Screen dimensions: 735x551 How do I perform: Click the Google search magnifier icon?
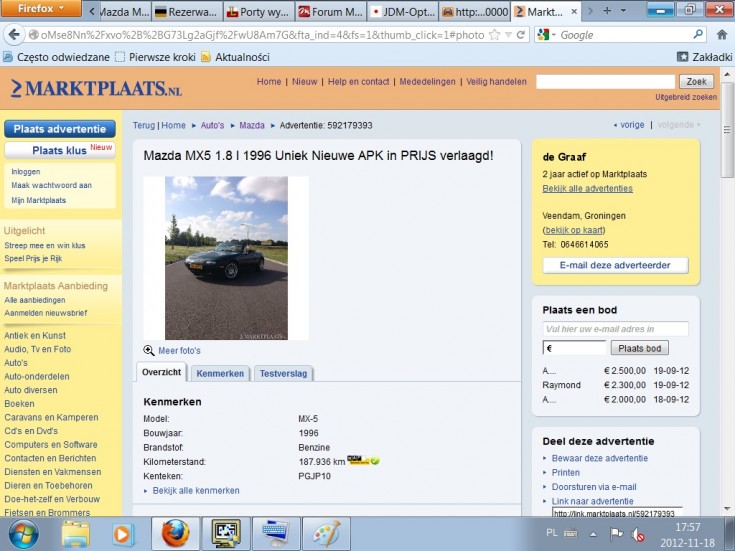698,34
